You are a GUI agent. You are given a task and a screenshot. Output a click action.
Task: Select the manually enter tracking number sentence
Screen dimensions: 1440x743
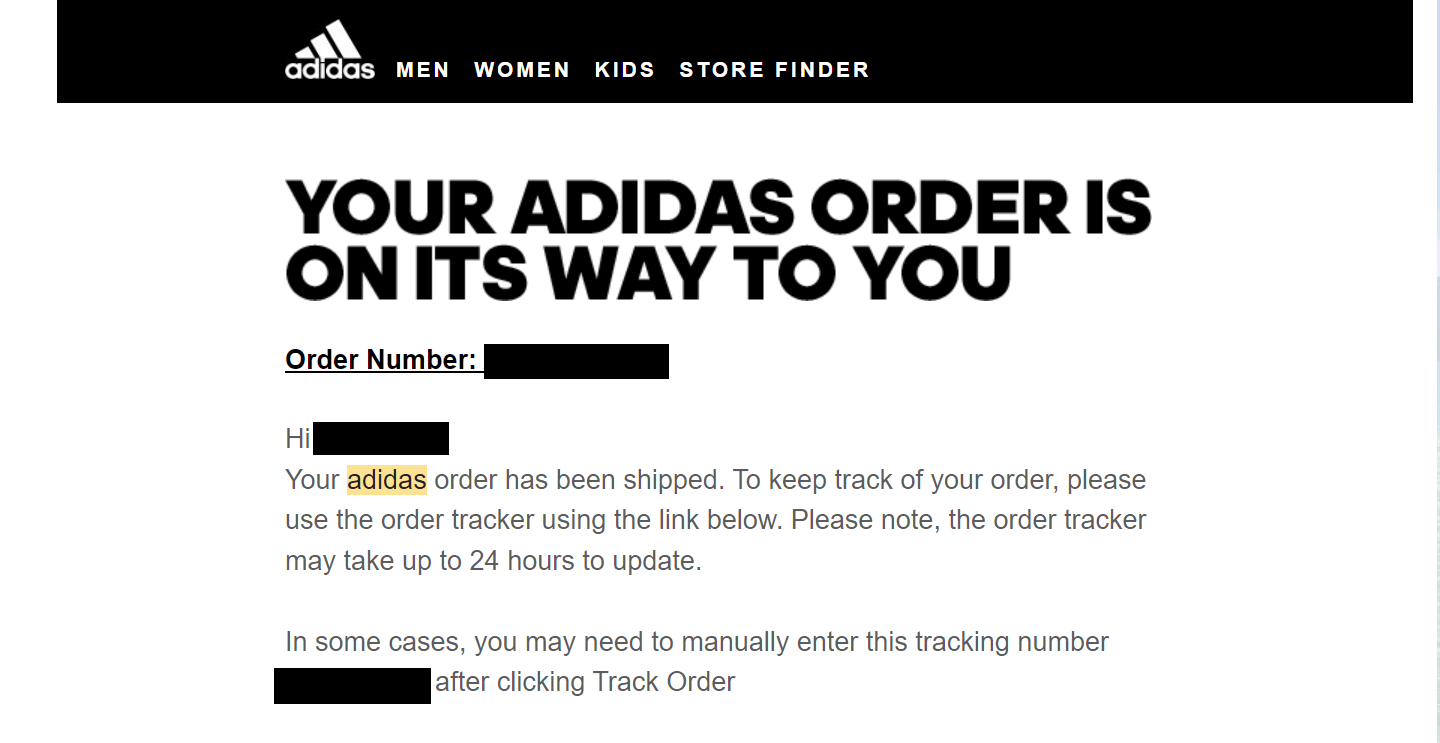click(696, 641)
